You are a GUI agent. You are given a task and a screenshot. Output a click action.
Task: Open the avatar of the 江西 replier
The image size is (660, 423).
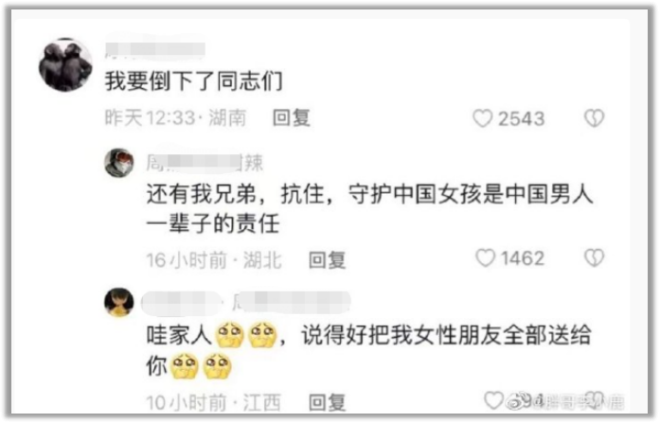[x=119, y=302]
